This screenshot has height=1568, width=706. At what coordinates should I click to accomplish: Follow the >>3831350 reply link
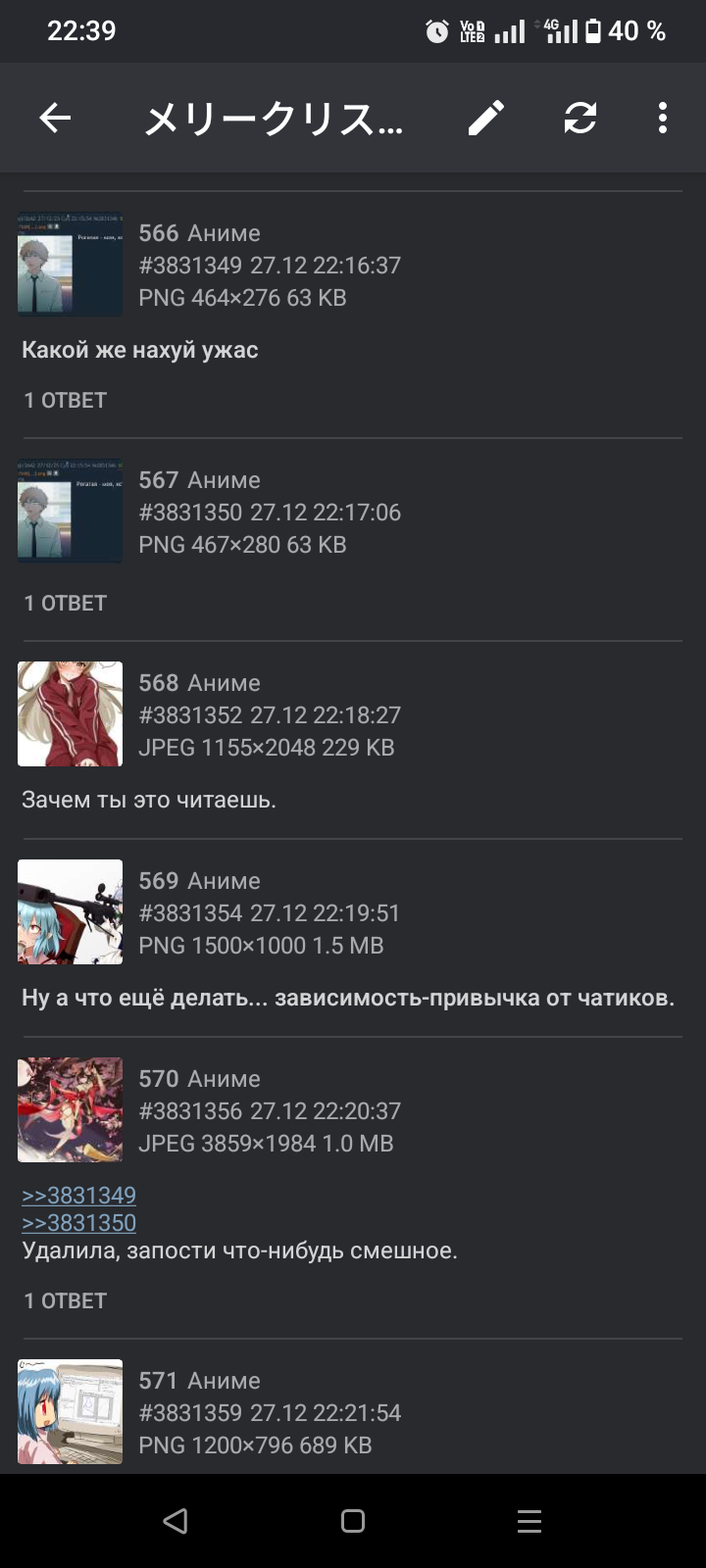click(79, 1222)
